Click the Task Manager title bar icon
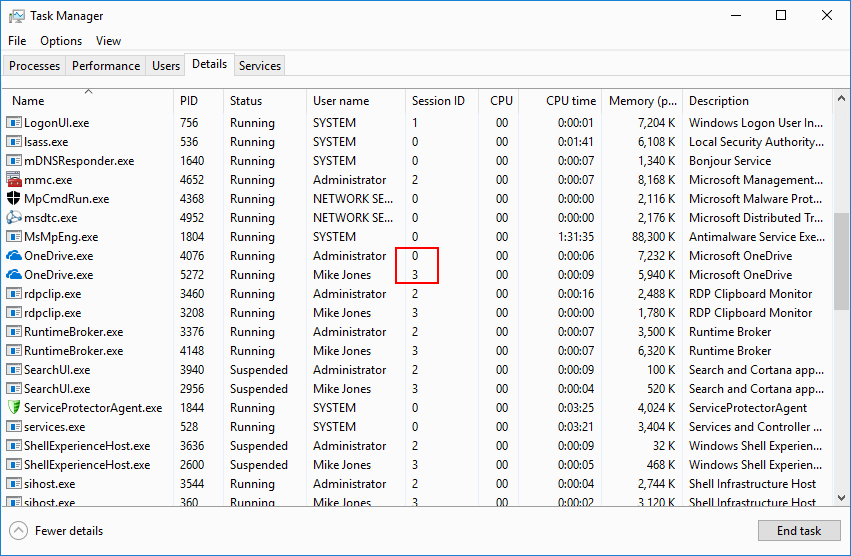The image size is (851, 556). click(x=17, y=16)
